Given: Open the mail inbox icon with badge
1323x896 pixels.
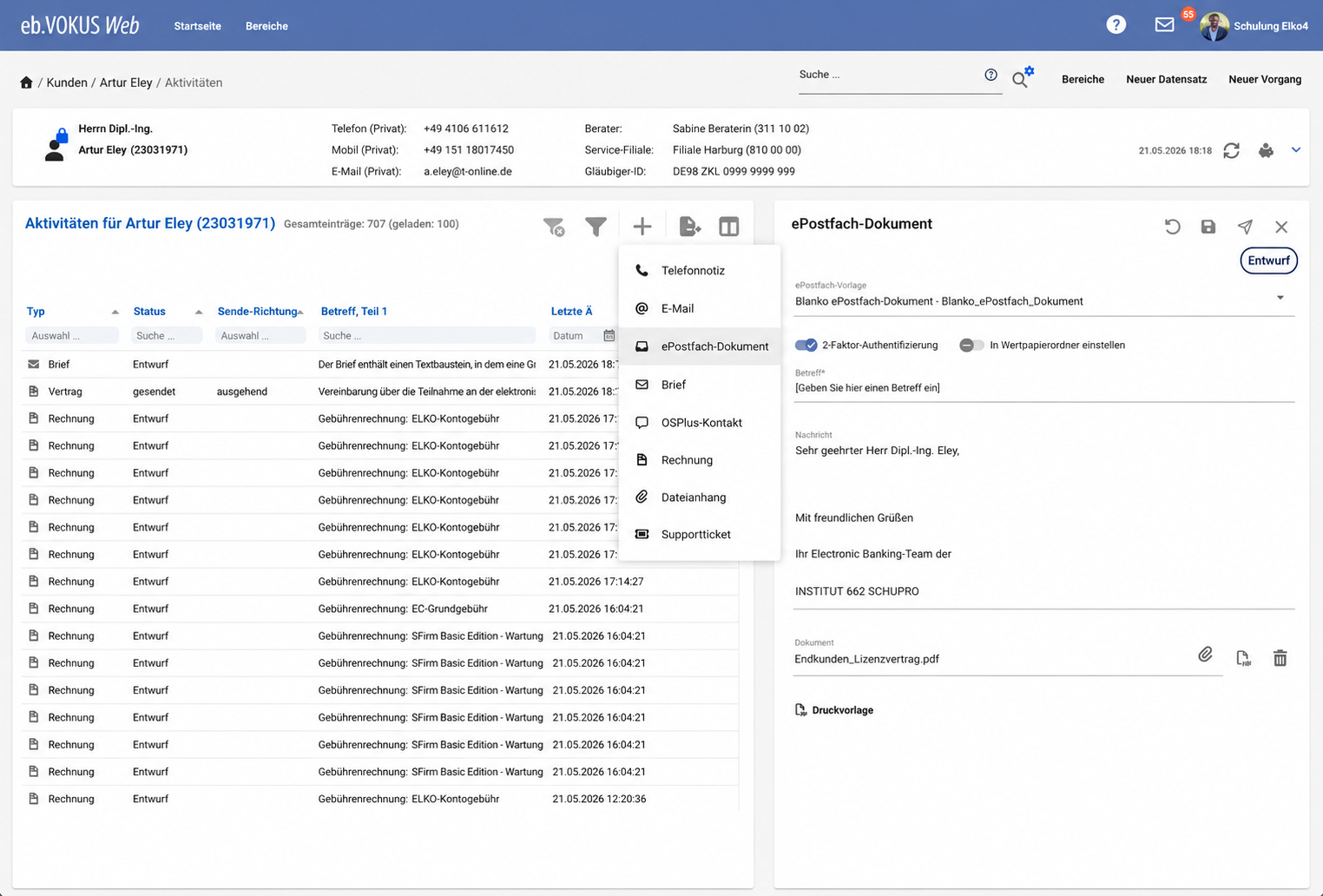Looking at the screenshot, I should 1165,24.
